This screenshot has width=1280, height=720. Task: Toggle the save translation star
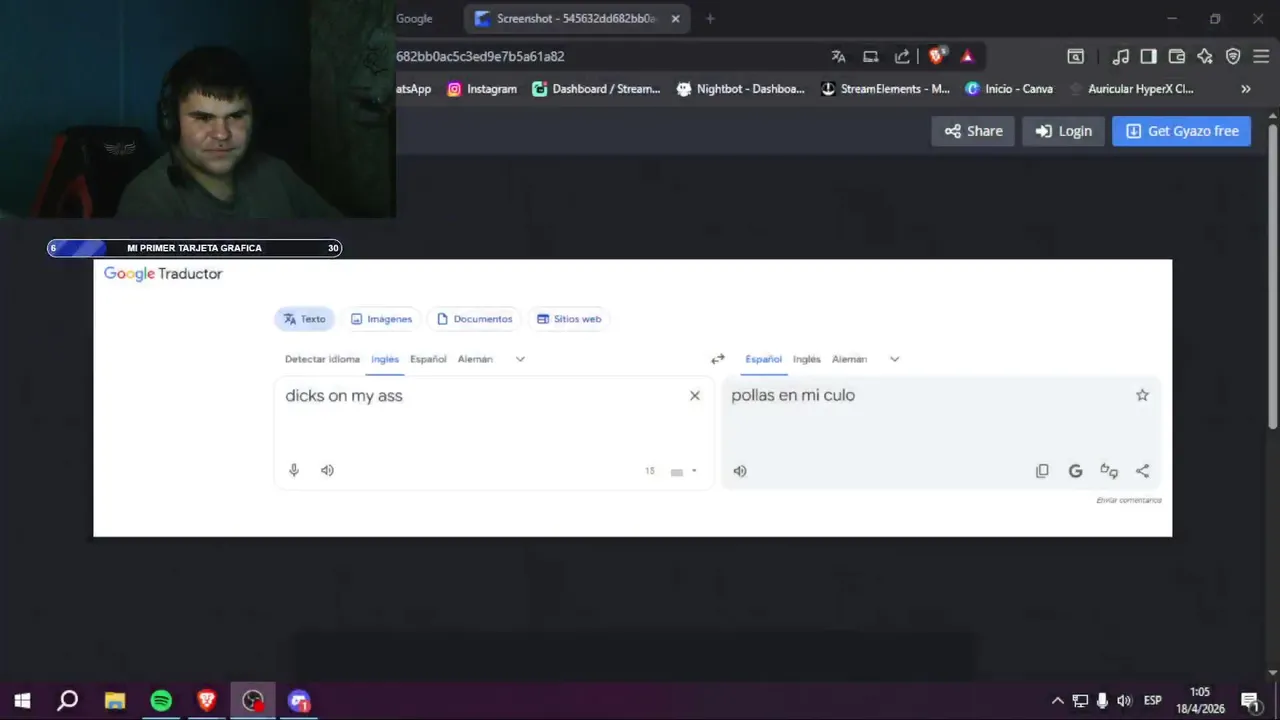(x=1142, y=395)
